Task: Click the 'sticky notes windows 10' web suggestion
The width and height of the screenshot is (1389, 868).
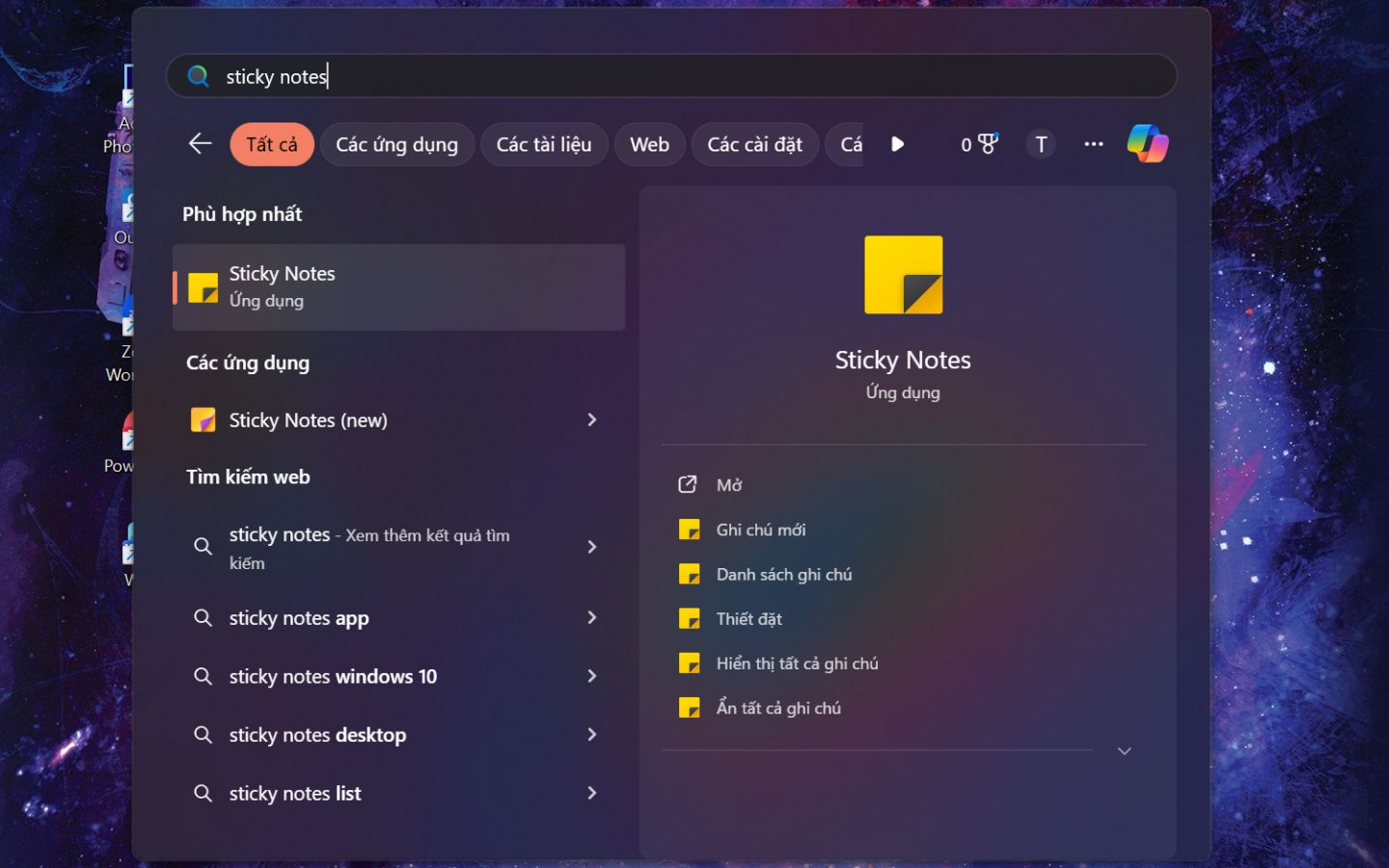Action: click(x=333, y=676)
